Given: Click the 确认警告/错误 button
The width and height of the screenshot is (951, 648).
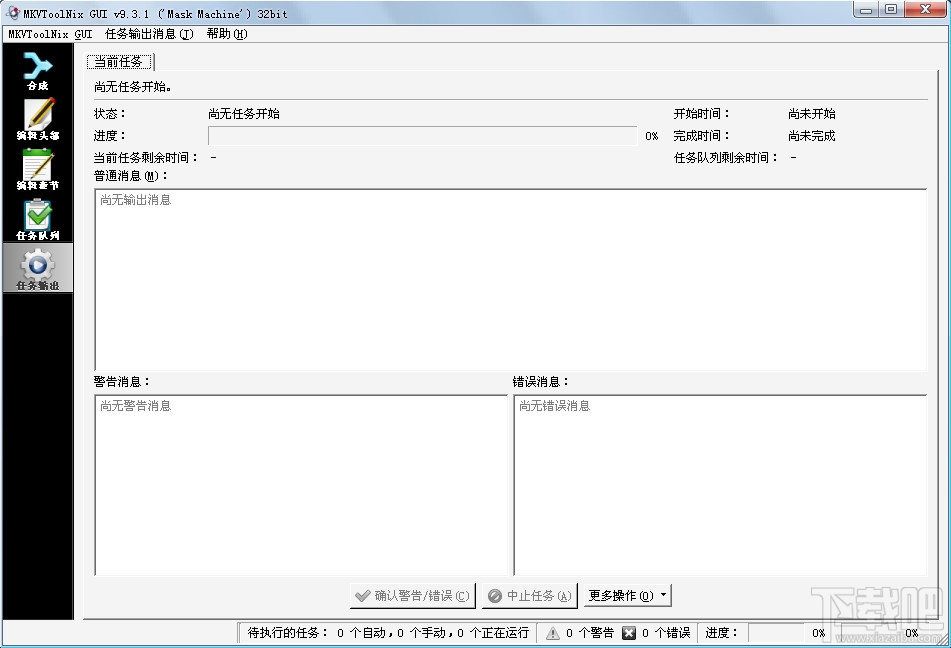Looking at the screenshot, I should tap(410, 595).
